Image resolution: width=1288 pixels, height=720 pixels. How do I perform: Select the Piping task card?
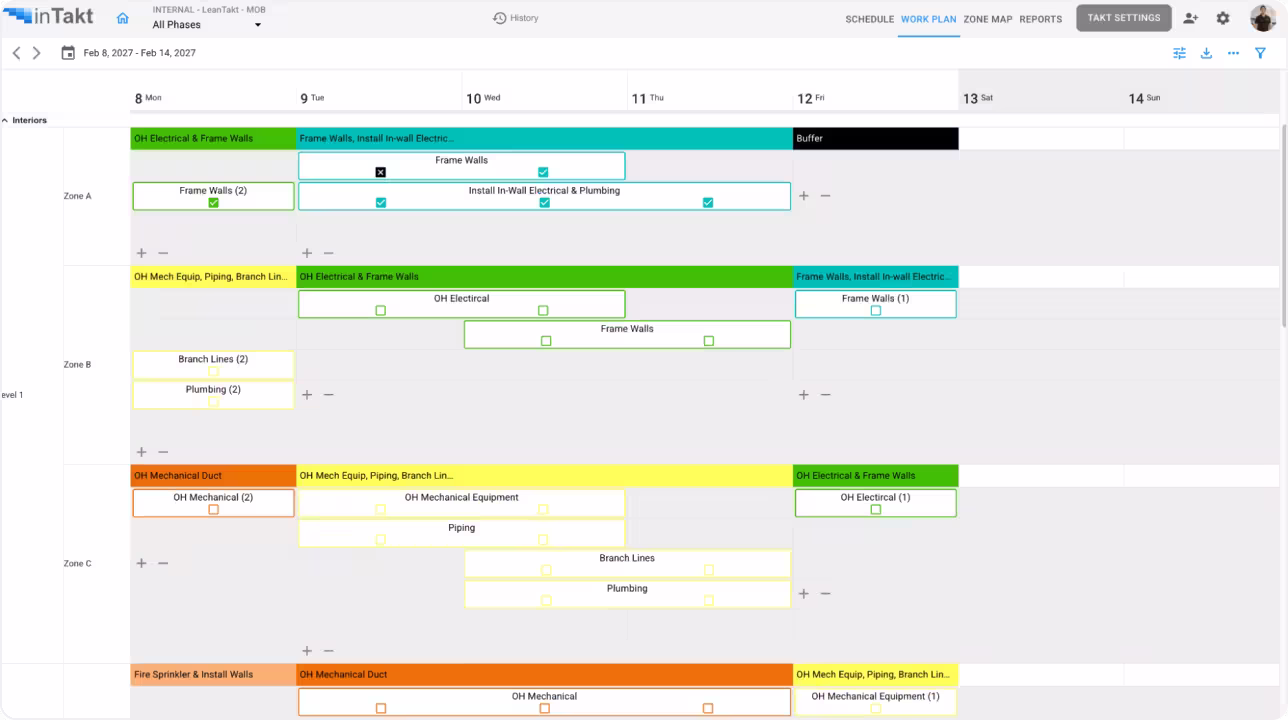(461, 533)
